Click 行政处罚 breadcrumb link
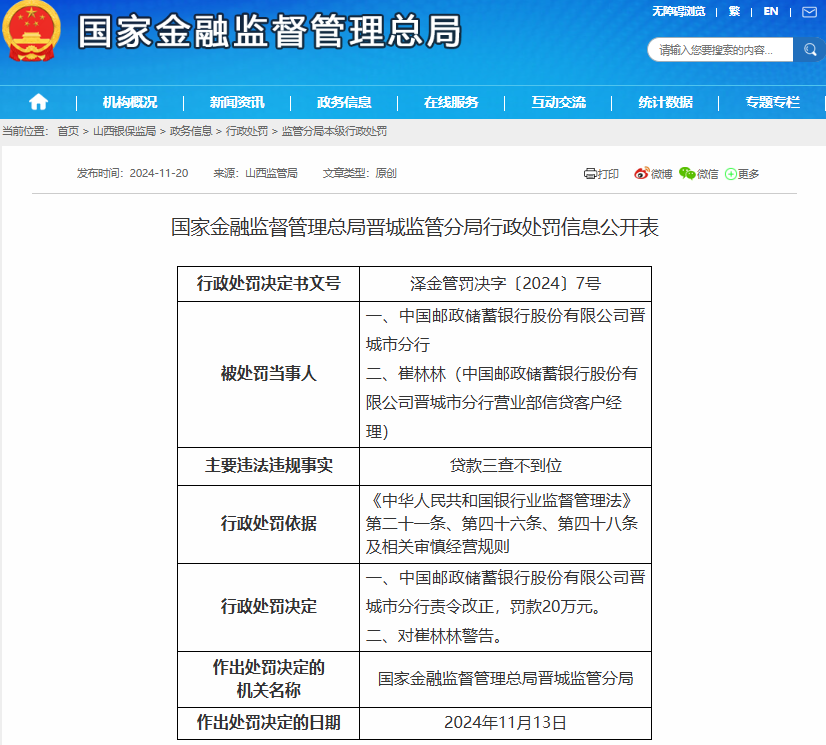This screenshot has height=745, width=826. click(247, 131)
